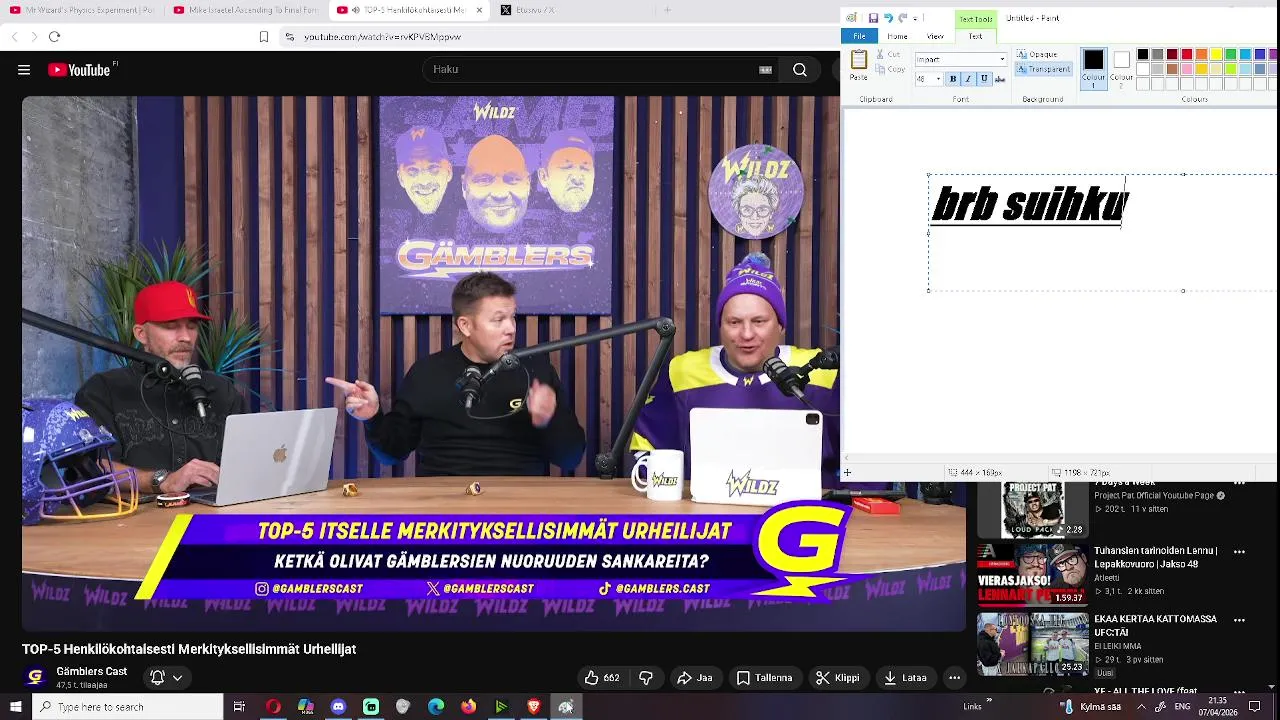Select the Paint Text ribbon tab
This screenshot has height=720, width=1280.
click(975, 36)
